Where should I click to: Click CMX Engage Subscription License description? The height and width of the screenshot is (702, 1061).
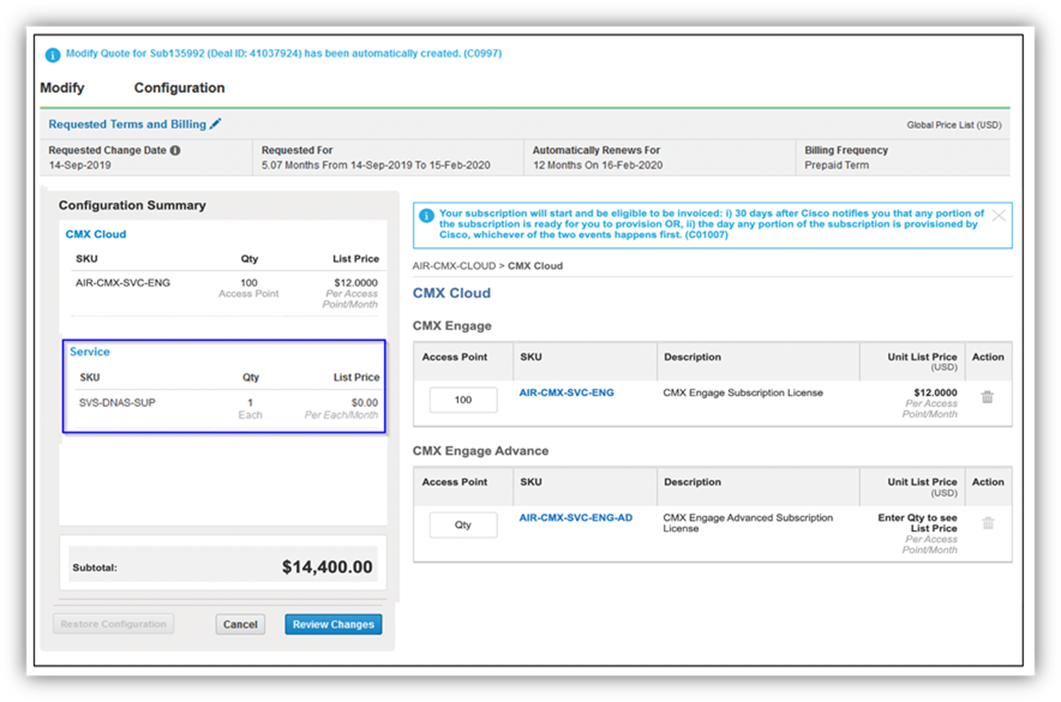click(743, 393)
